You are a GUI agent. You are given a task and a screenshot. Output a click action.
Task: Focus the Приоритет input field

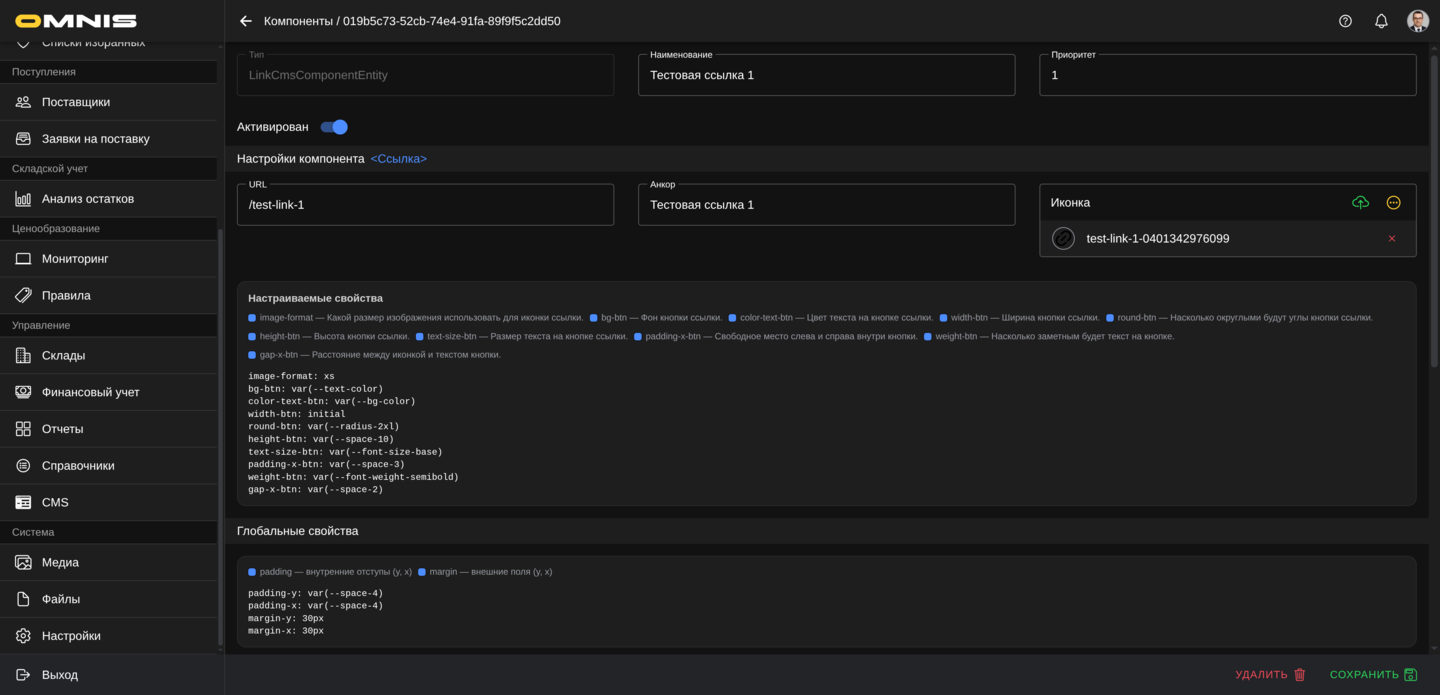pyautogui.click(x=1227, y=75)
